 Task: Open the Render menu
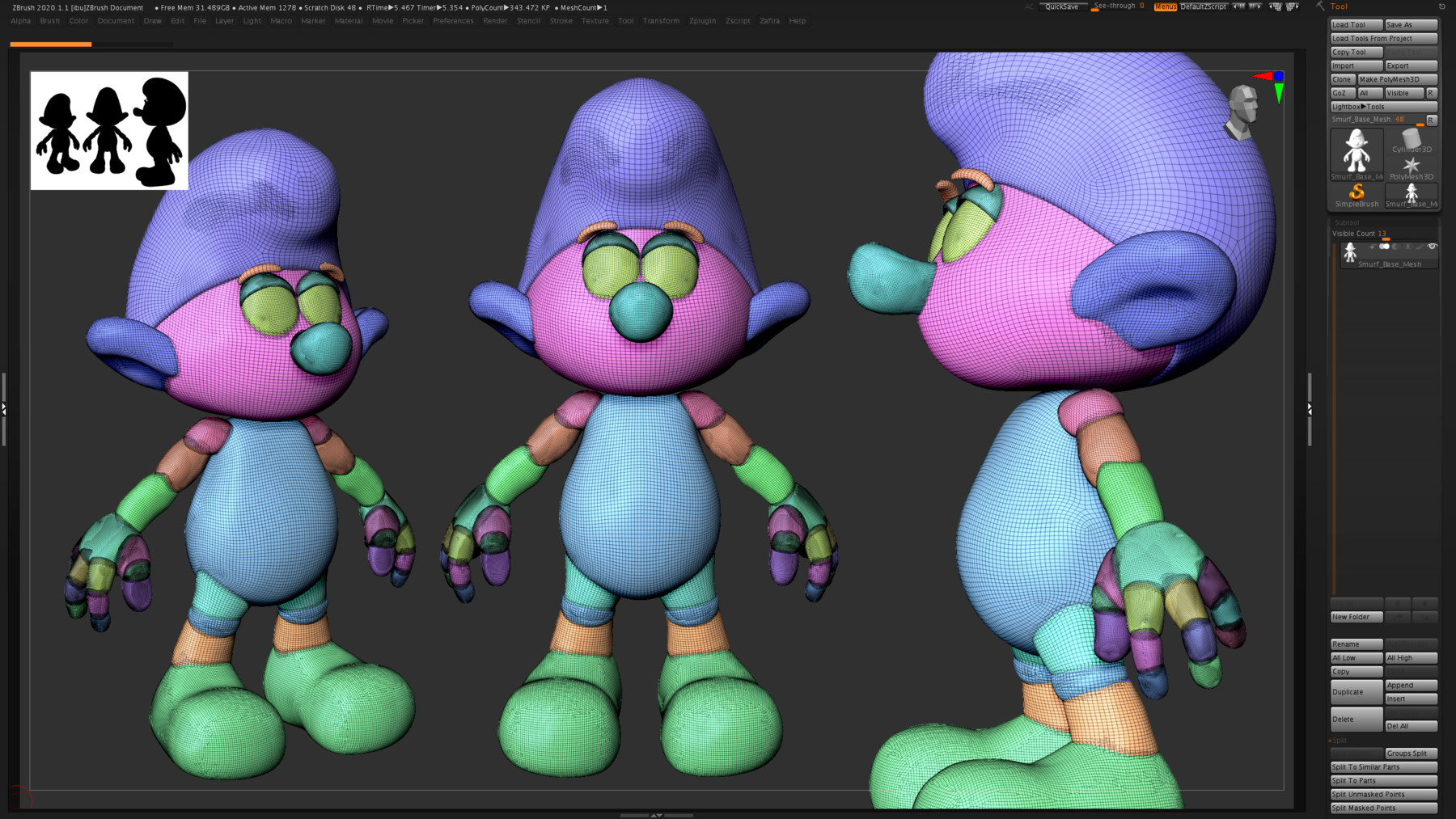pyautogui.click(x=495, y=21)
